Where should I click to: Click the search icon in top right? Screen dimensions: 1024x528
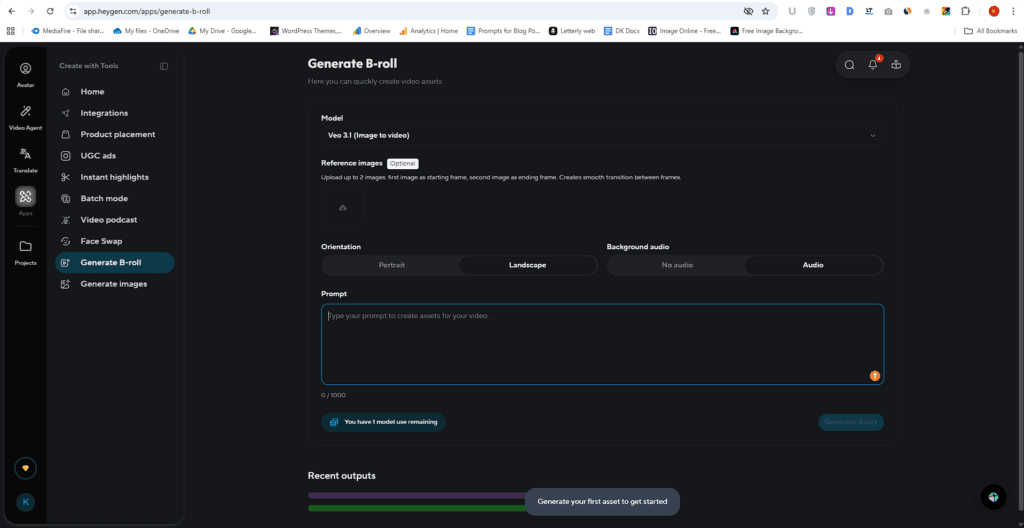[849, 65]
